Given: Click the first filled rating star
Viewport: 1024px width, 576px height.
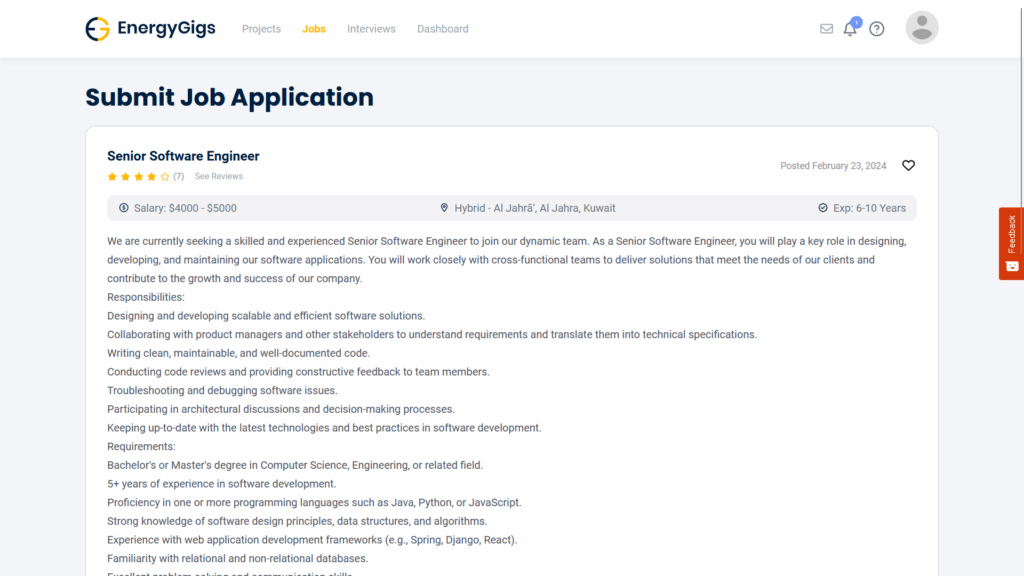Looking at the screenshot, I should tap(112, 177).
